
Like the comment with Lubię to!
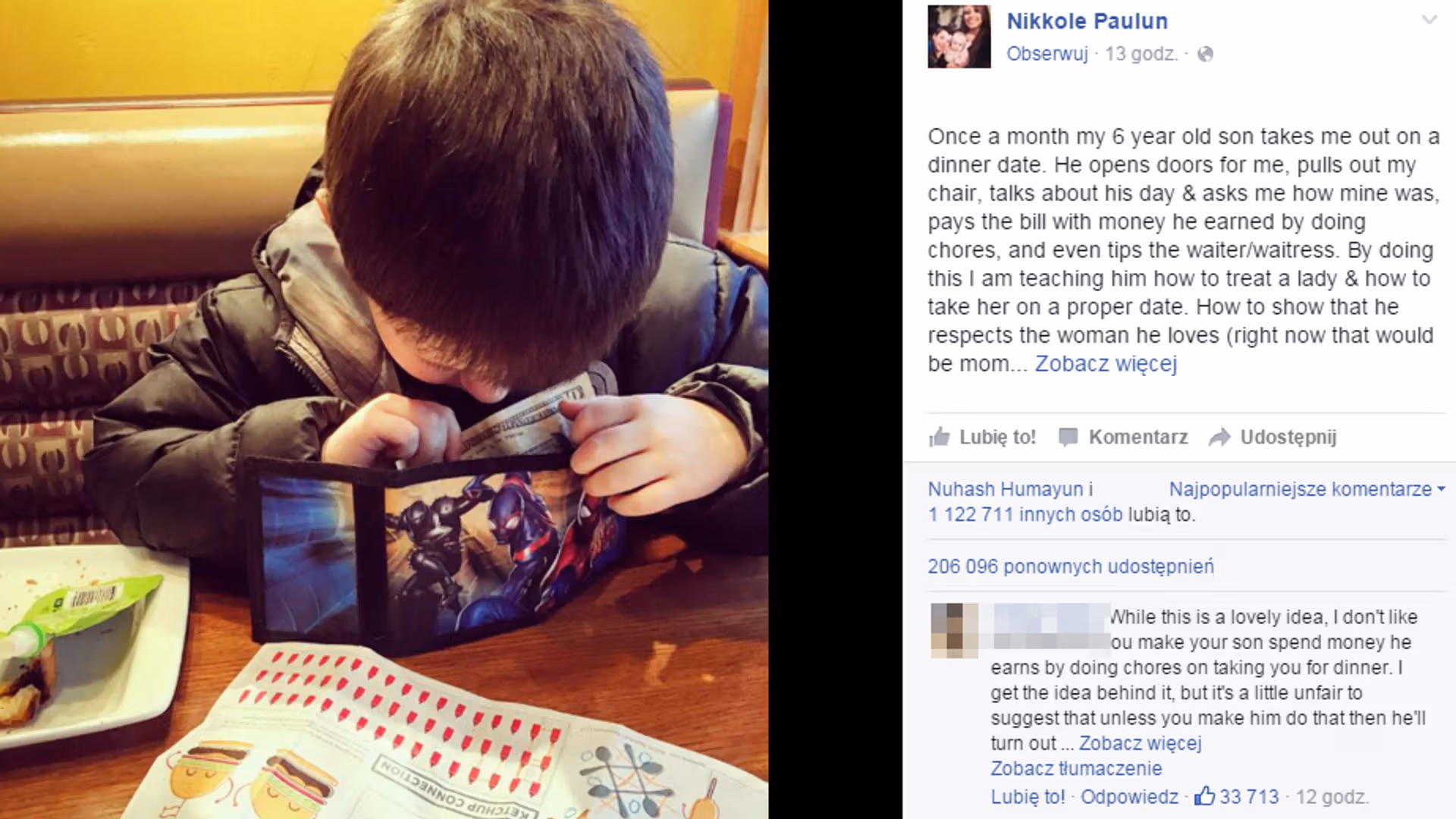click(1028, 797)
